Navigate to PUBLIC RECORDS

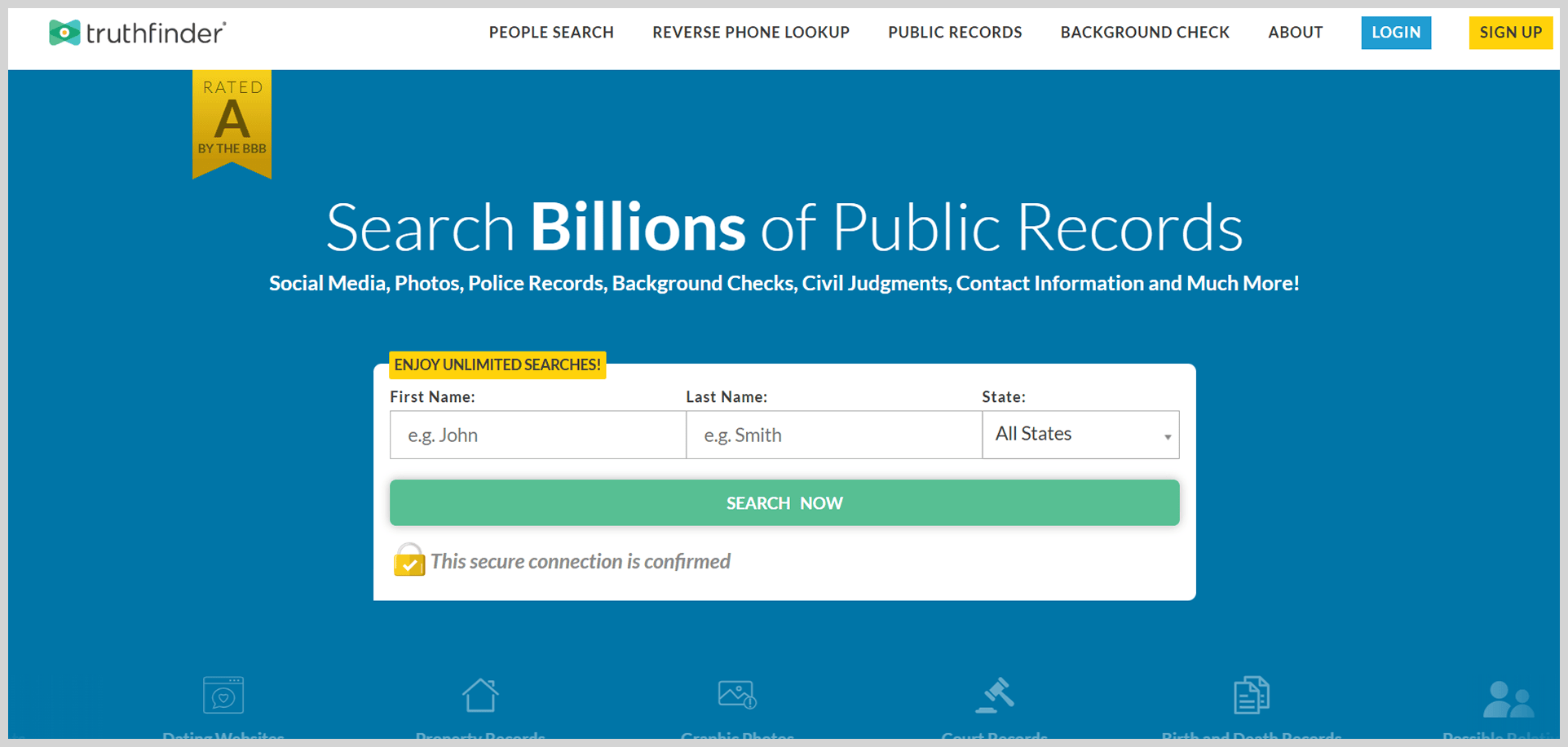click(954, 33)
